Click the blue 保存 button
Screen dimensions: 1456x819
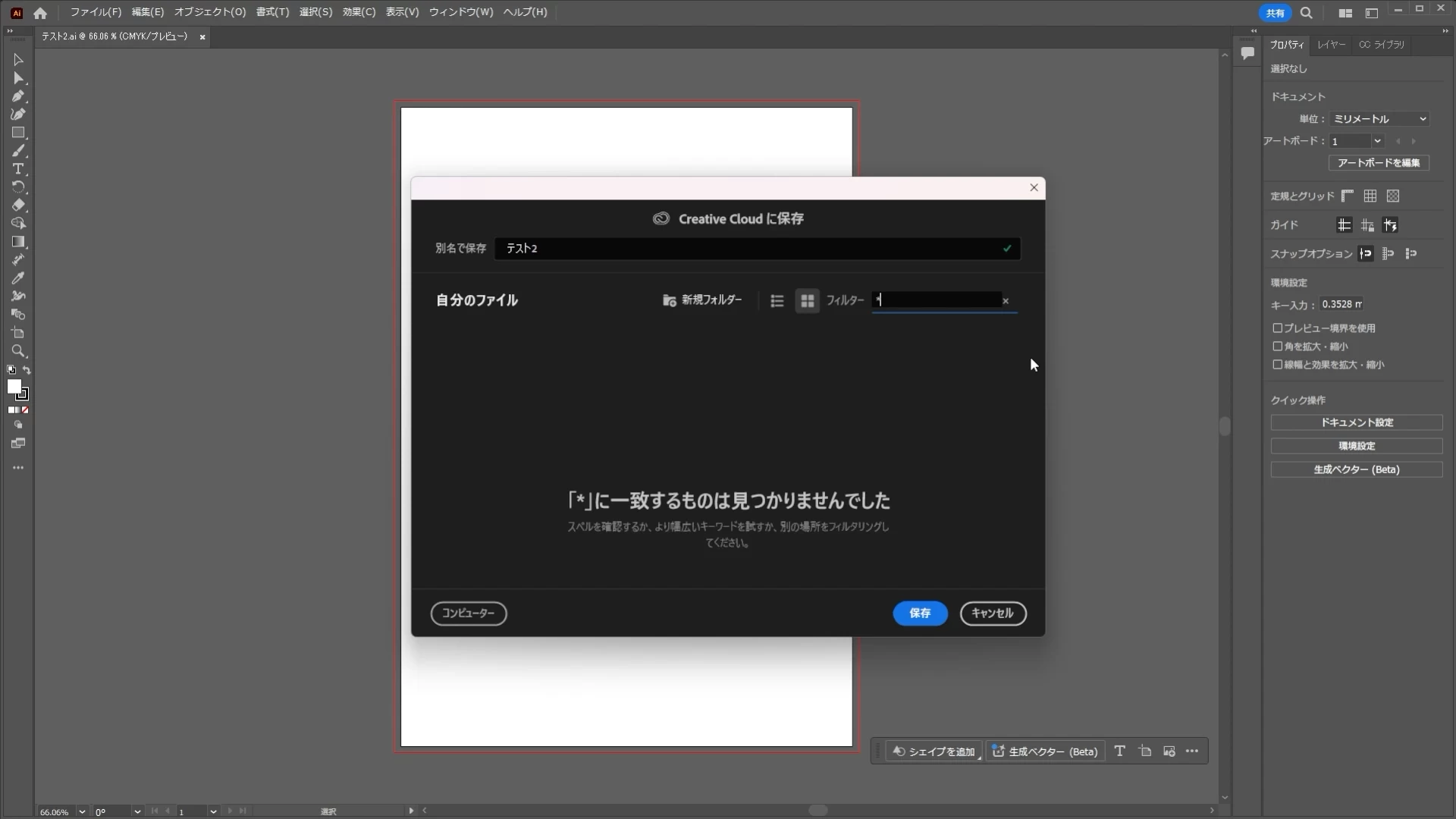click(x=920, y=613)
